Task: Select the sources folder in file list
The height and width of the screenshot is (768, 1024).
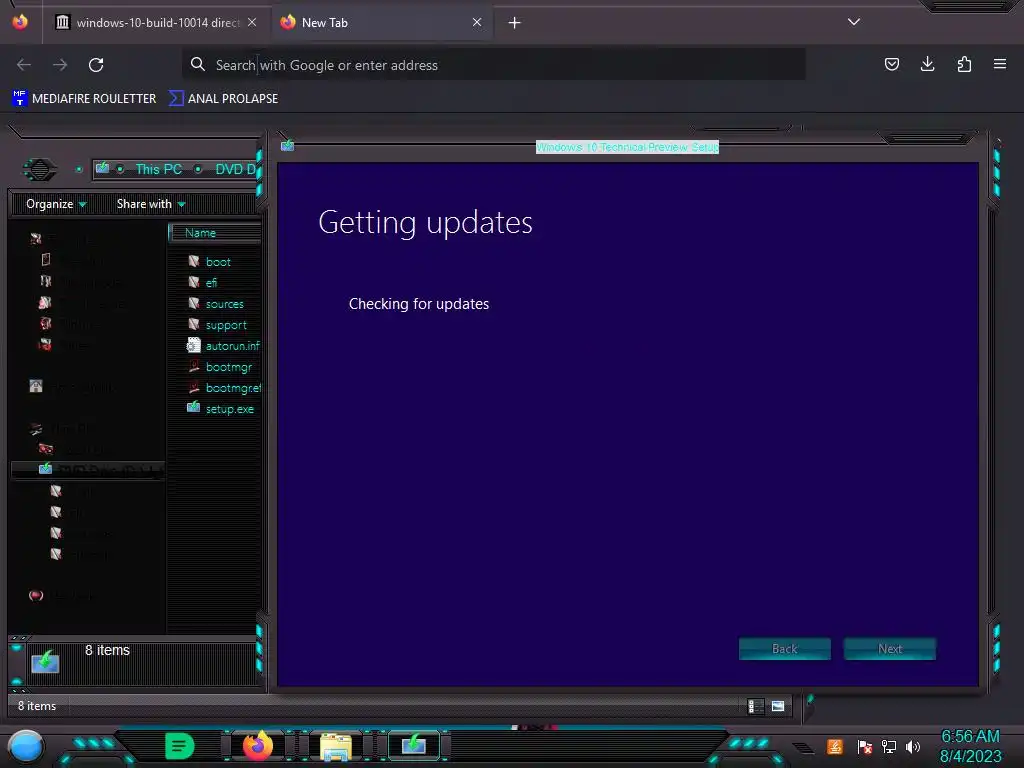Action: 224,304
